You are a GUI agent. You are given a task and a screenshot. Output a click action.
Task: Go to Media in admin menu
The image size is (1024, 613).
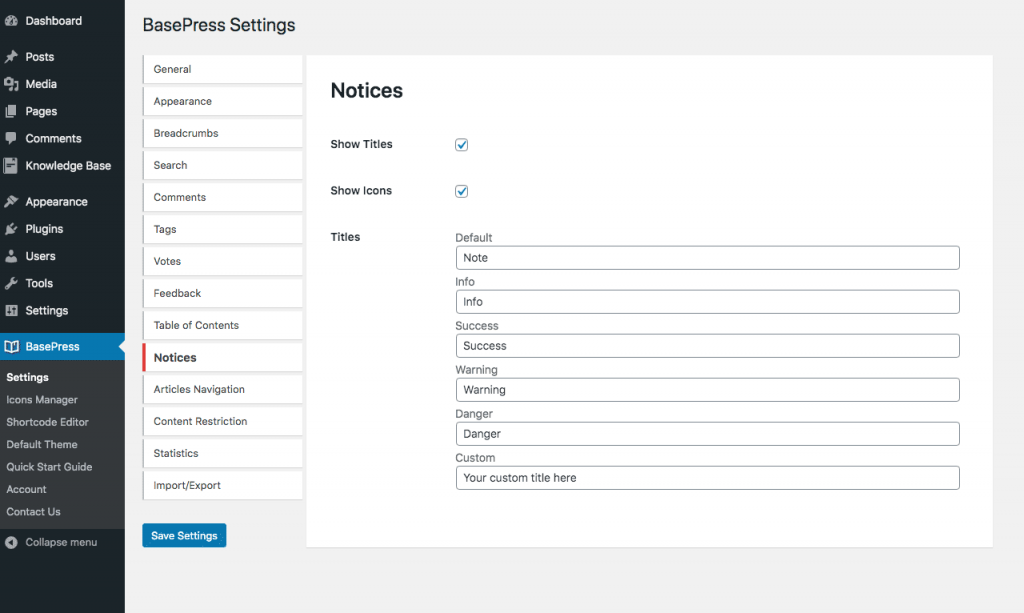pos(41,84)
